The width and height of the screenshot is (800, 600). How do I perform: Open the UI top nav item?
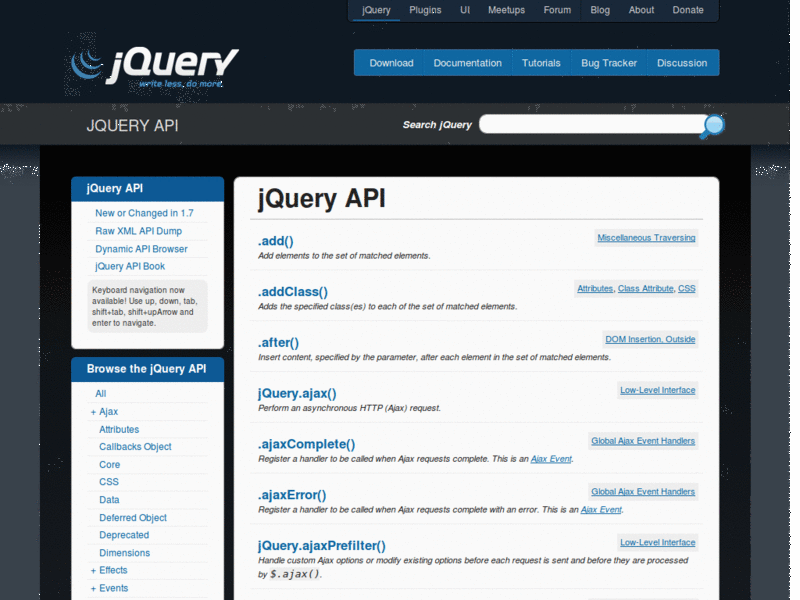[x=465, y=10]
